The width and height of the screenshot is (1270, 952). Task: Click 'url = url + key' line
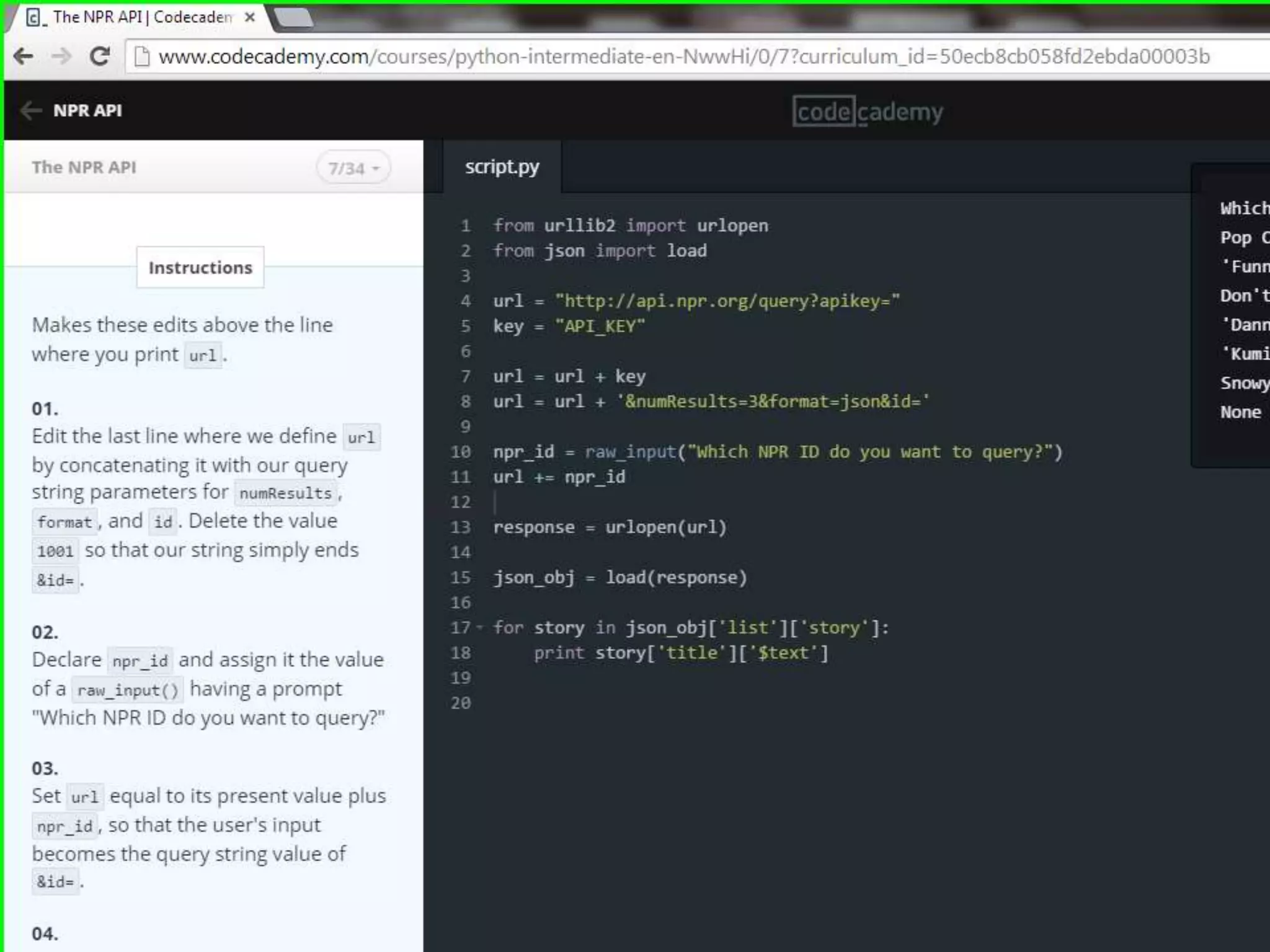(569, 377)
